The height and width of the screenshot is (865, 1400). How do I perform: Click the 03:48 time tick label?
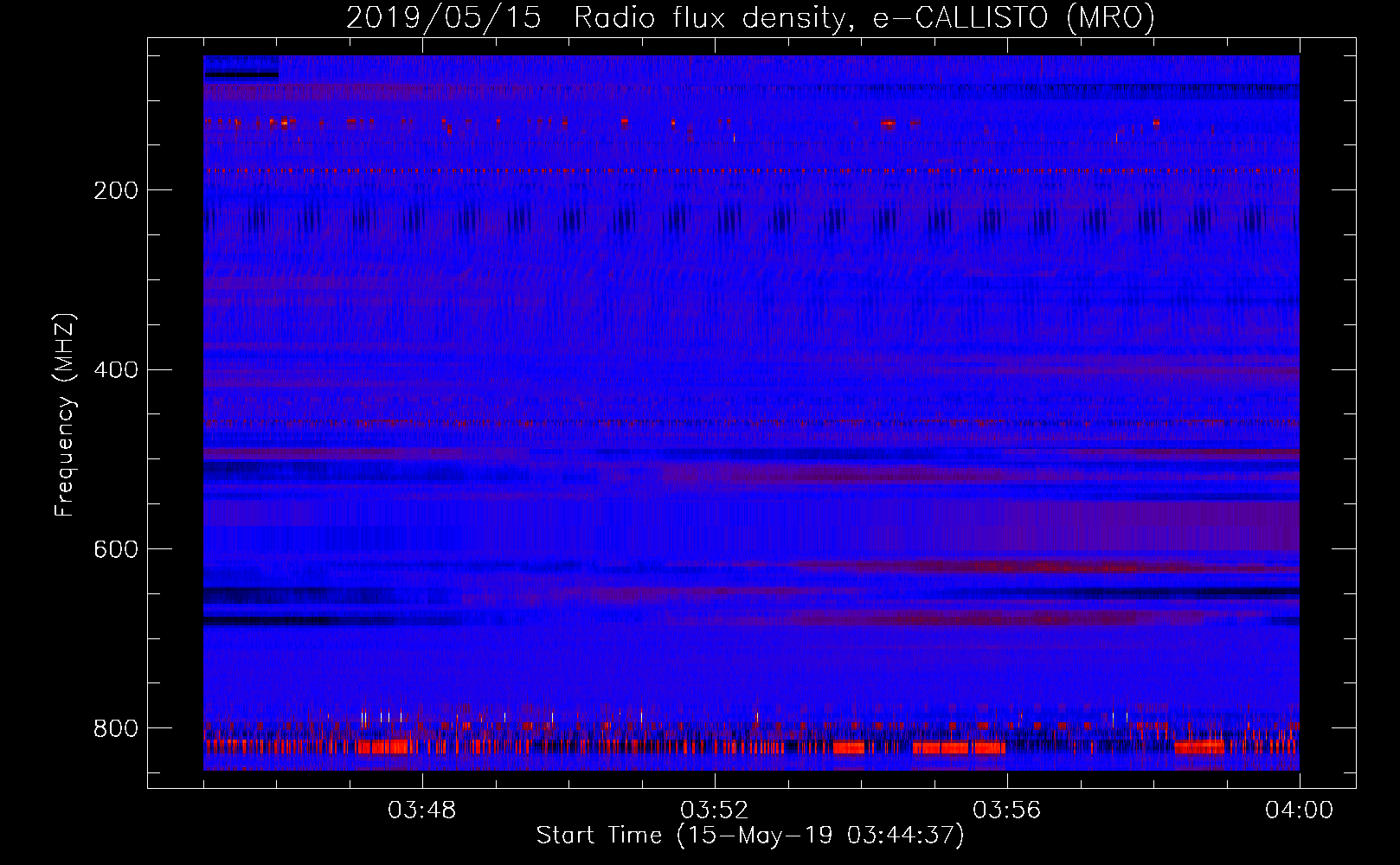coord(422,811)
